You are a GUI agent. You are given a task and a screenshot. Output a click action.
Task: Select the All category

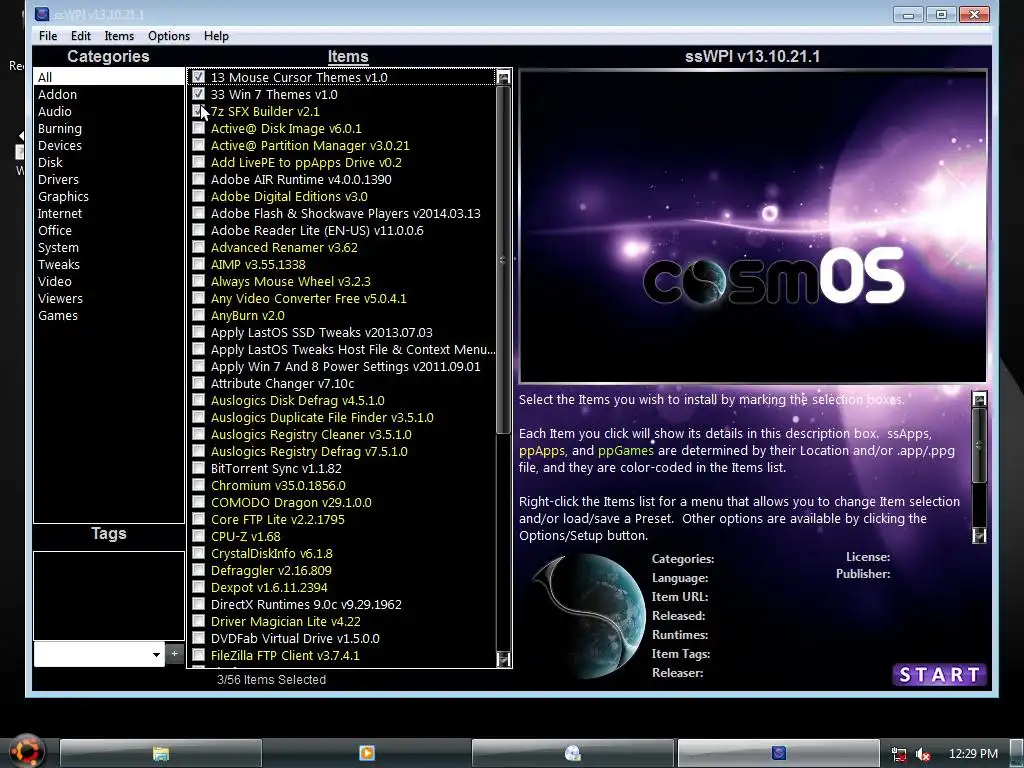(108, 77)
